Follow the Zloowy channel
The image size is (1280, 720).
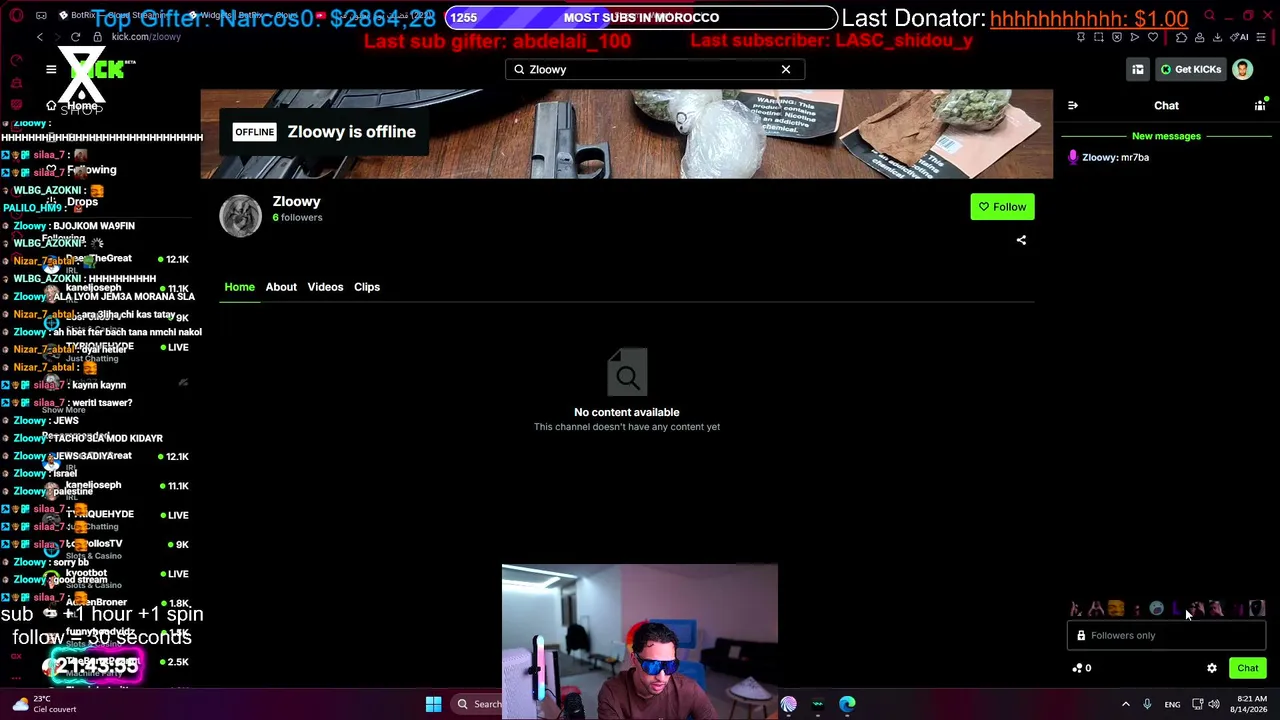1002,207
